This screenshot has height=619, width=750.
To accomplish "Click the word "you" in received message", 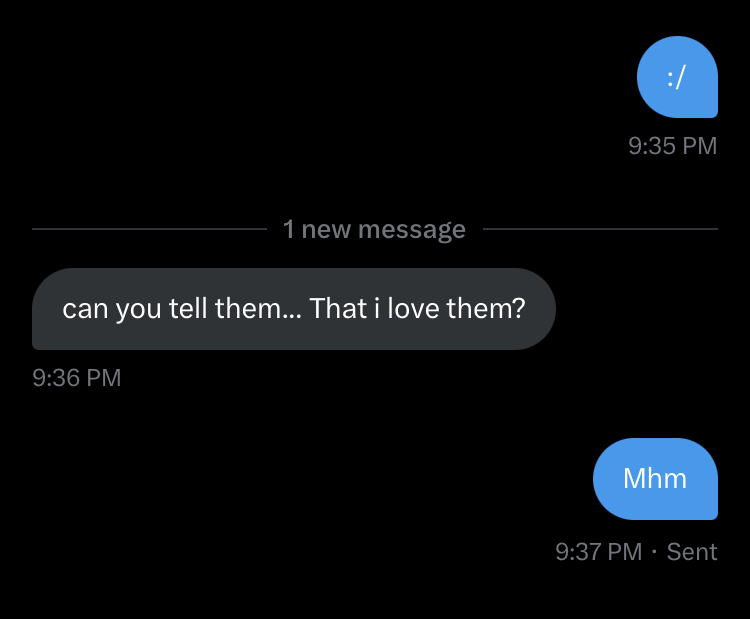I will [x=138, y=309].
